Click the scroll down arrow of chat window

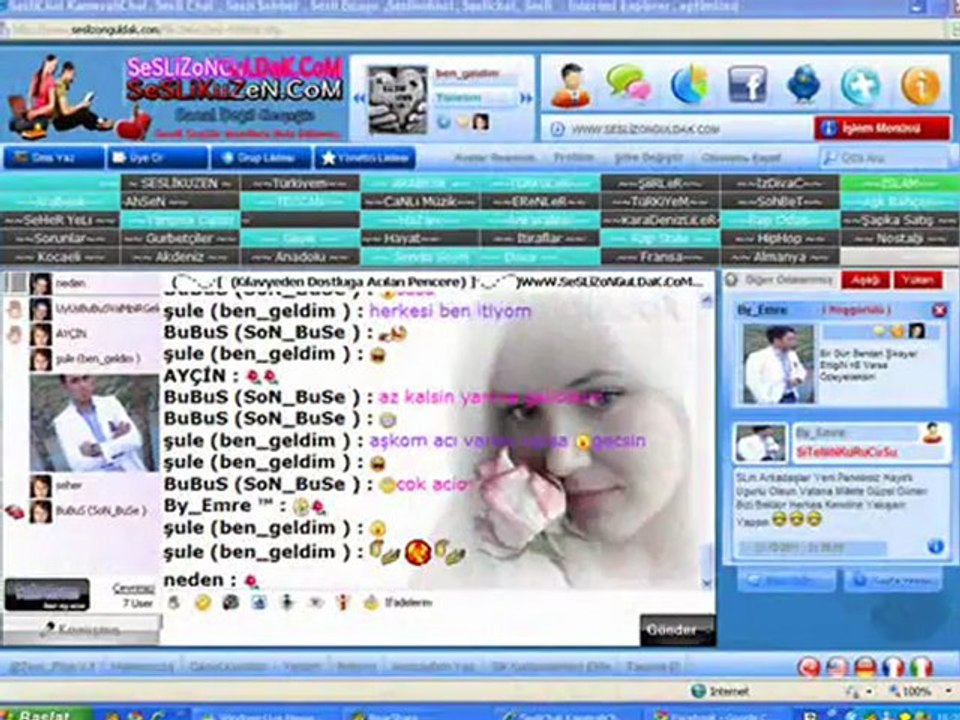point(707,583)
